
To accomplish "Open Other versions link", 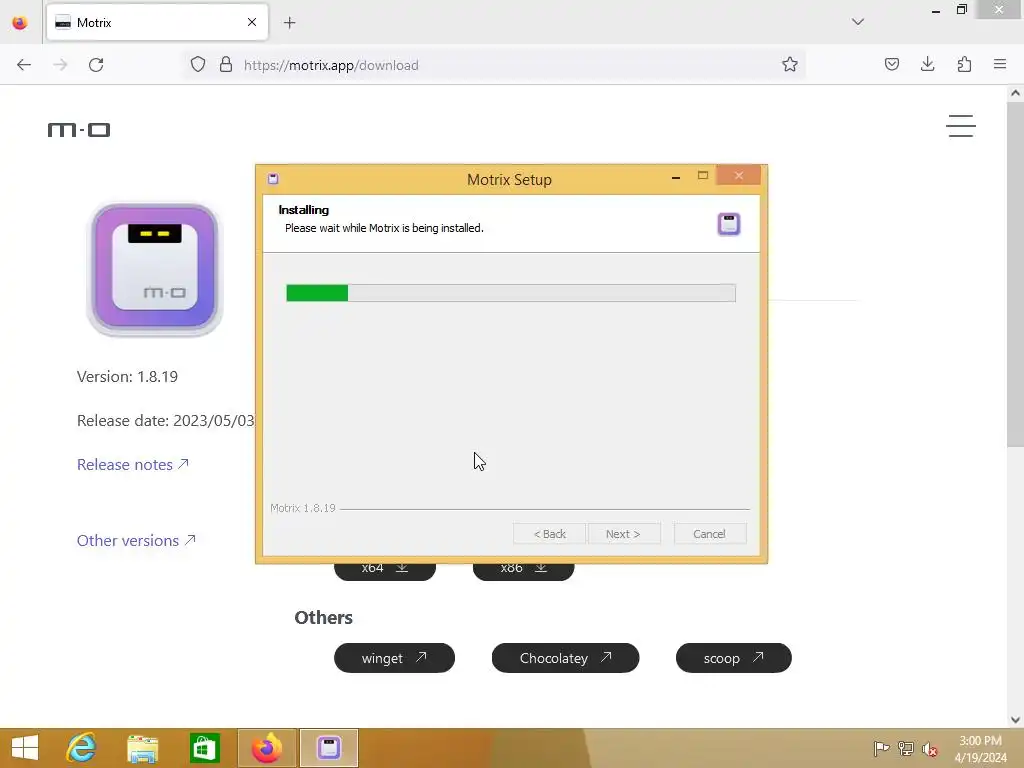I will [136, 541].
